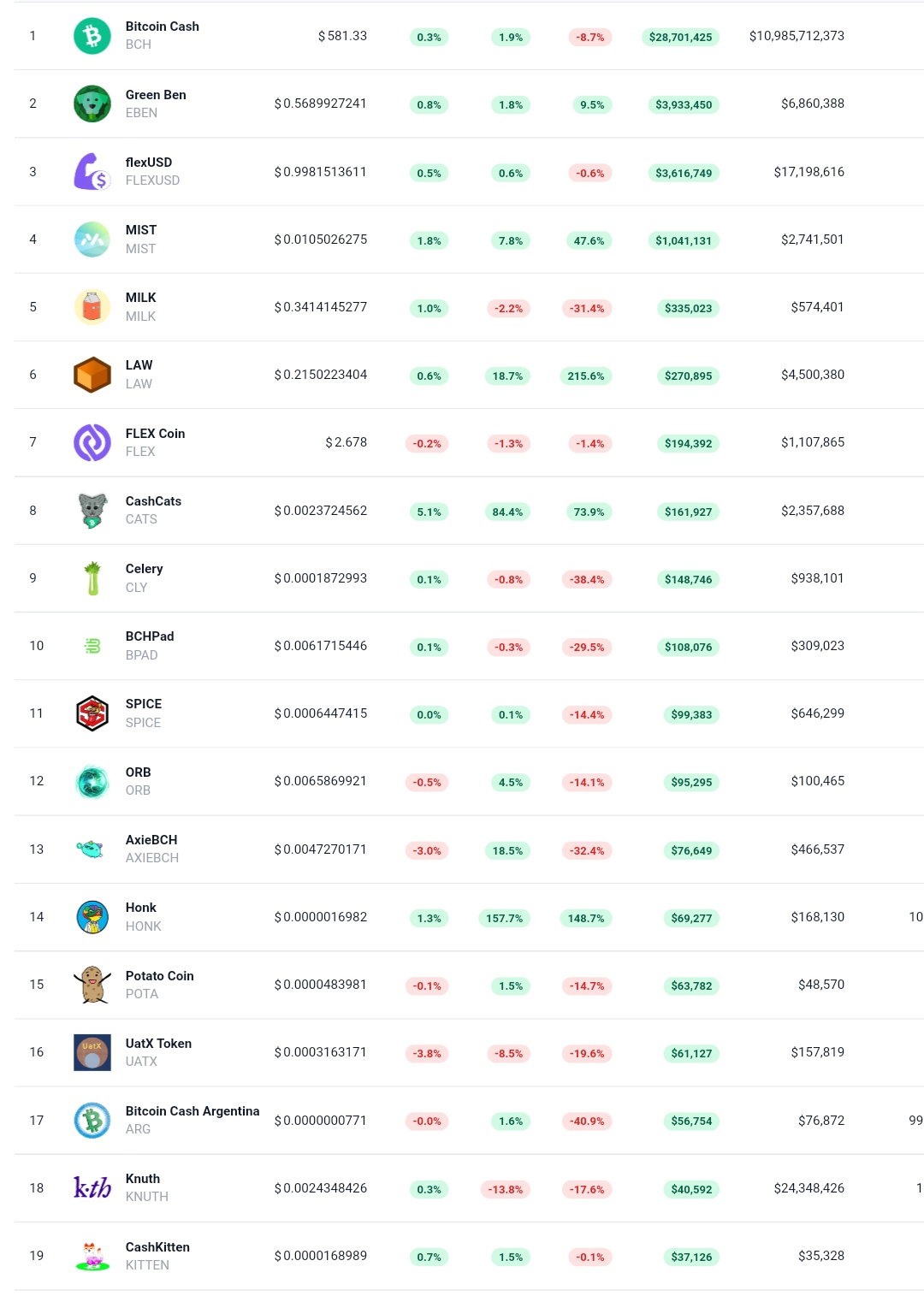
Task: Open the CashKitten coin name link
Action: pyautogui.click(x=158, y=1246)
